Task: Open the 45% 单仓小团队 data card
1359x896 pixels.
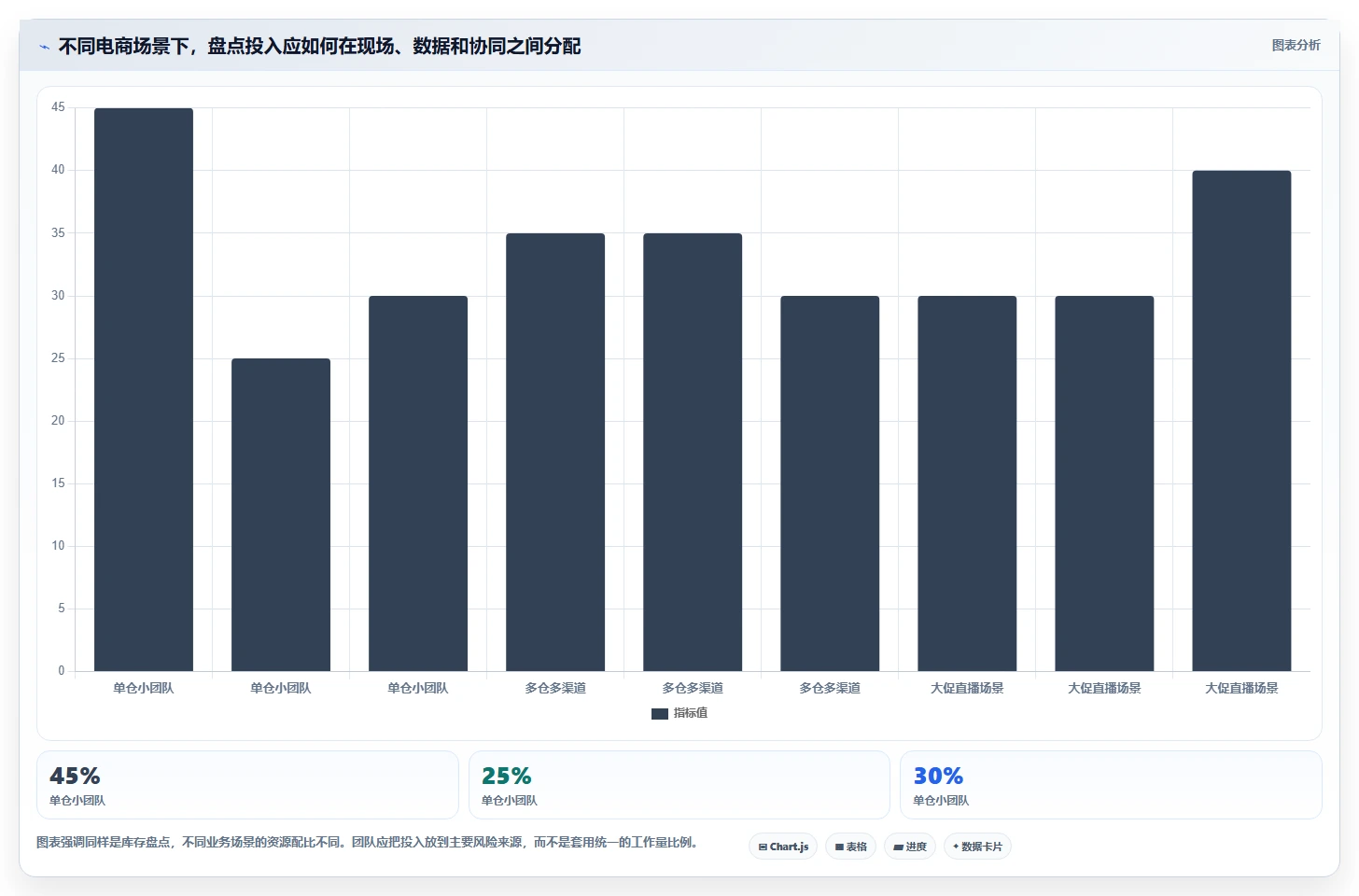Action: point(247,785)
